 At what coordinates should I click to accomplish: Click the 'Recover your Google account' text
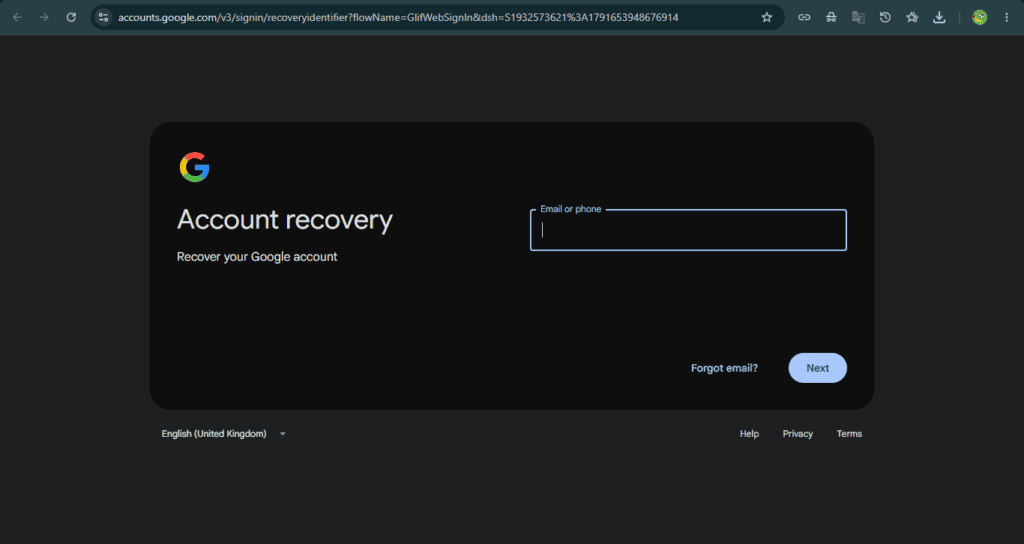click(x=257, y=257)
